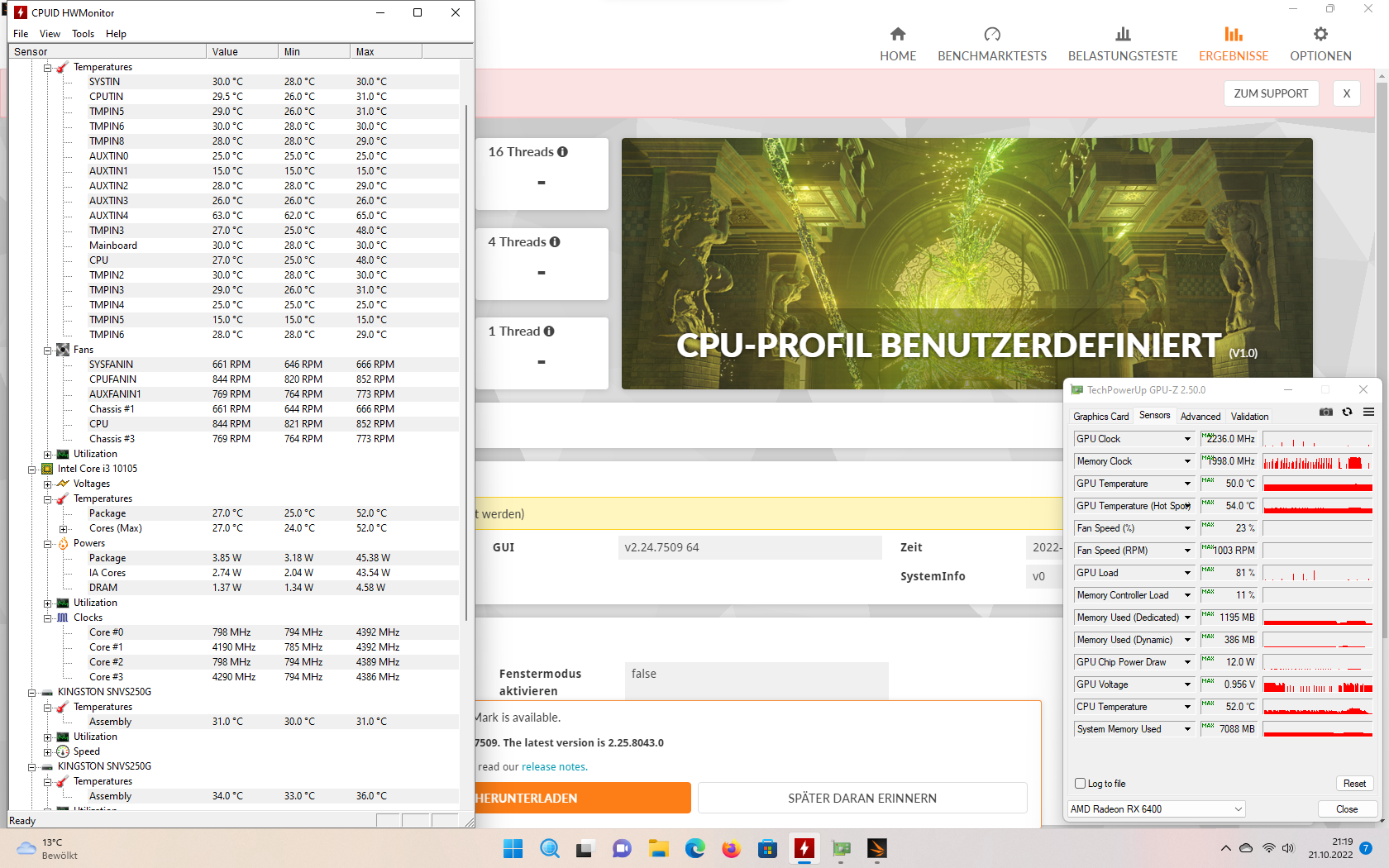The image size is (1389, 868).
Task: Open the HOME section
Action: [x=898, y=41]
